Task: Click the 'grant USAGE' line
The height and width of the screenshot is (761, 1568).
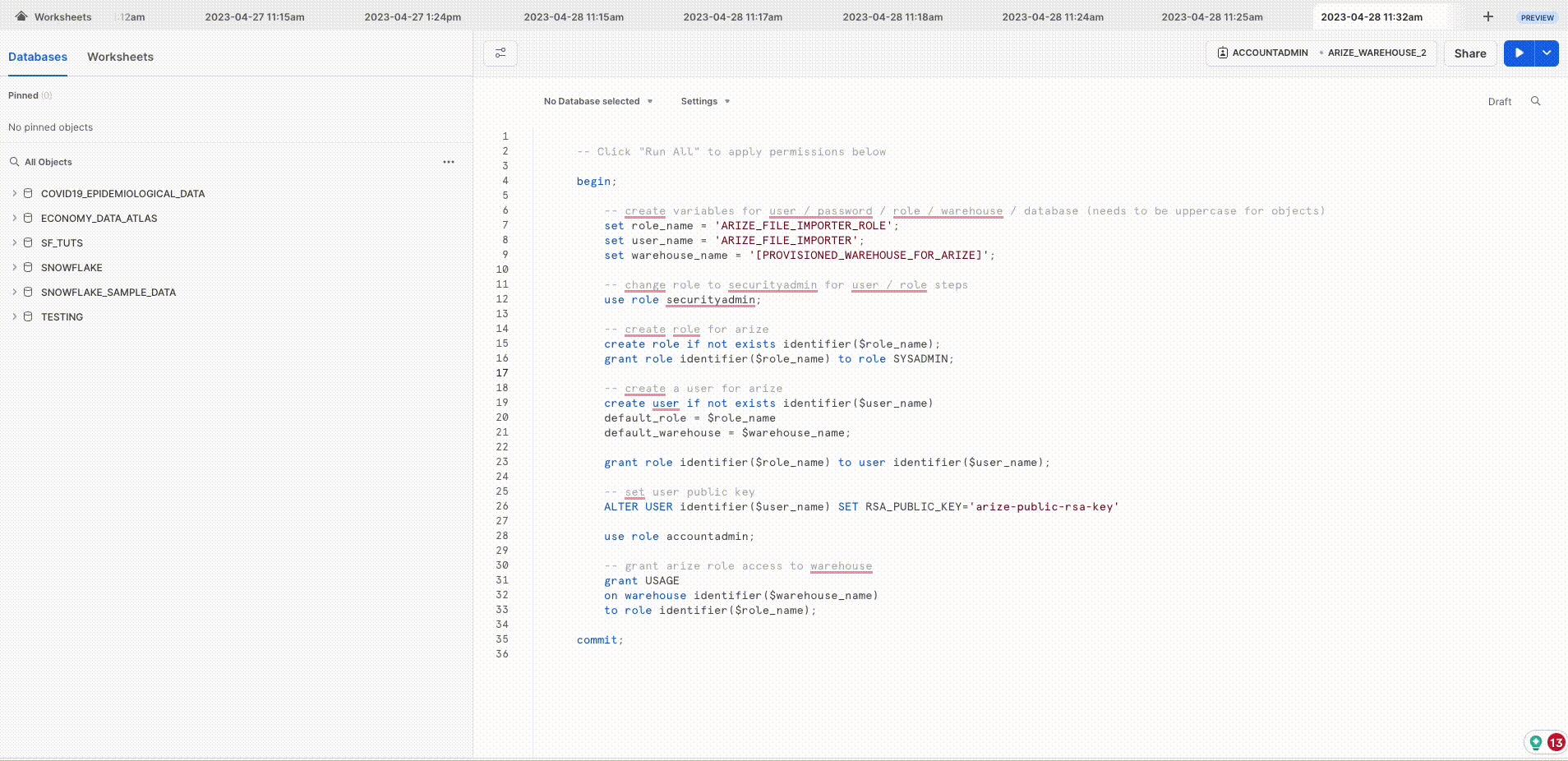Action: 642,581
